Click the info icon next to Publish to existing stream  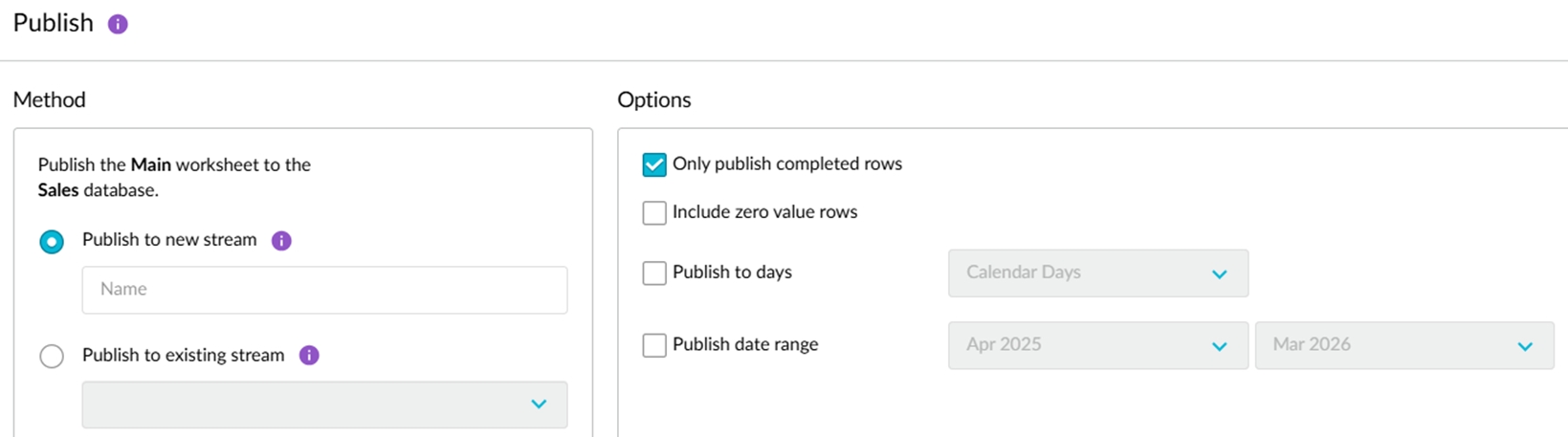point(309,356)
